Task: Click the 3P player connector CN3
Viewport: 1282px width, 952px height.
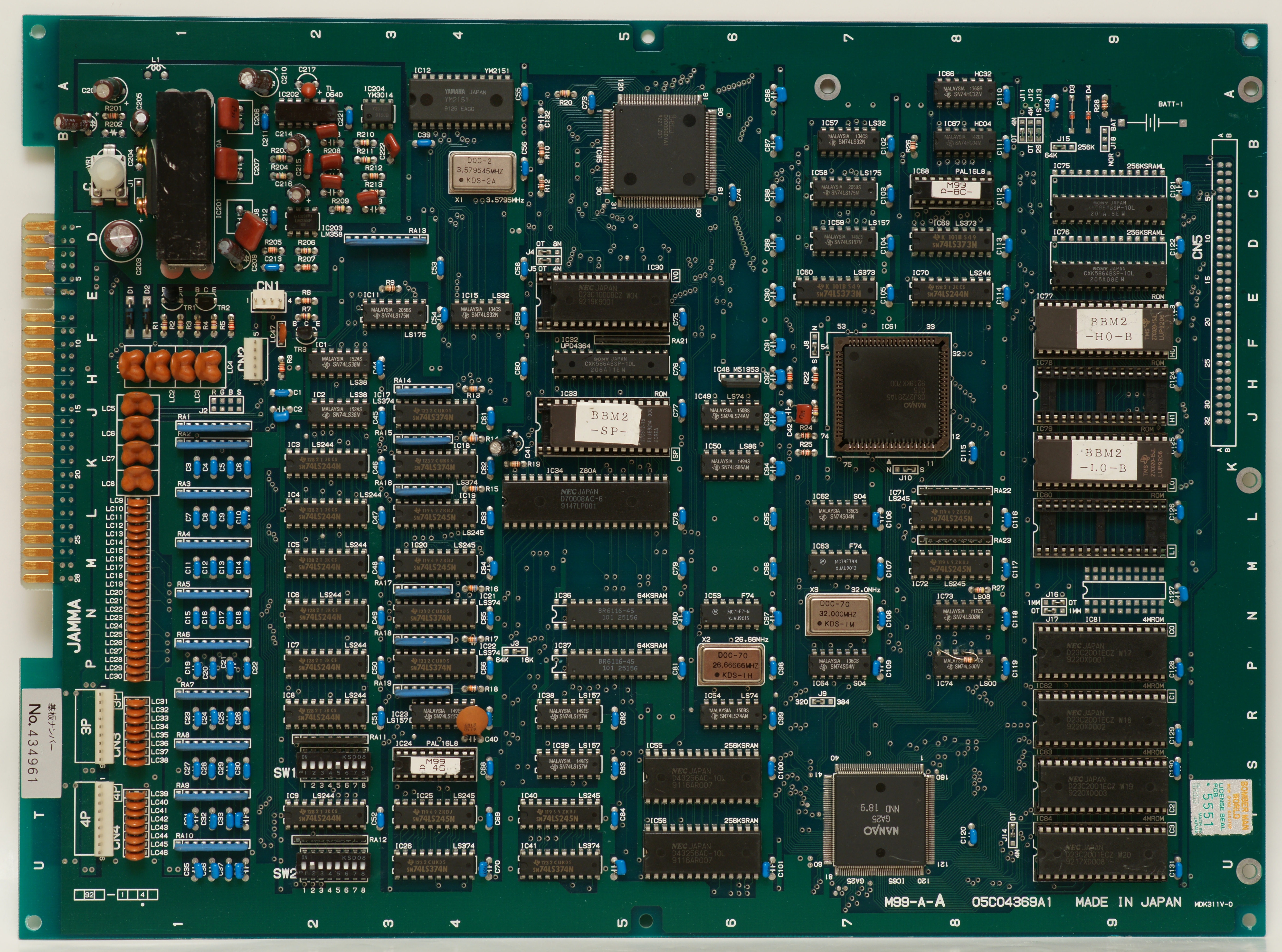Action: coord(104,727)
